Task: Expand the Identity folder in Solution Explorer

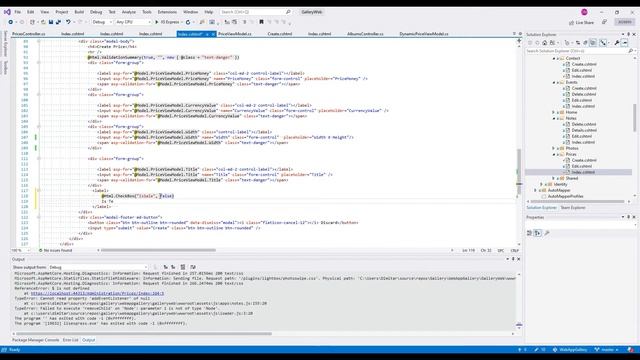Action: [542, 184]
